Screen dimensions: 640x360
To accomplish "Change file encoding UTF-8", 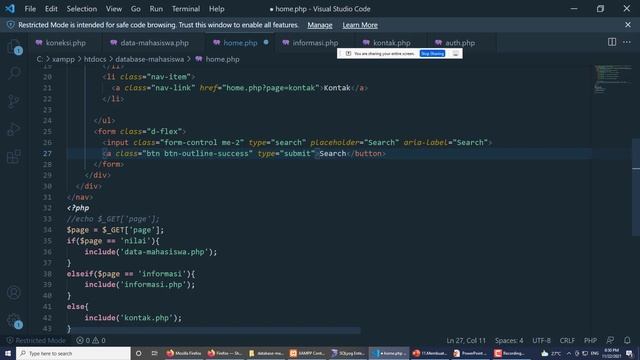I will click(541, 340).
